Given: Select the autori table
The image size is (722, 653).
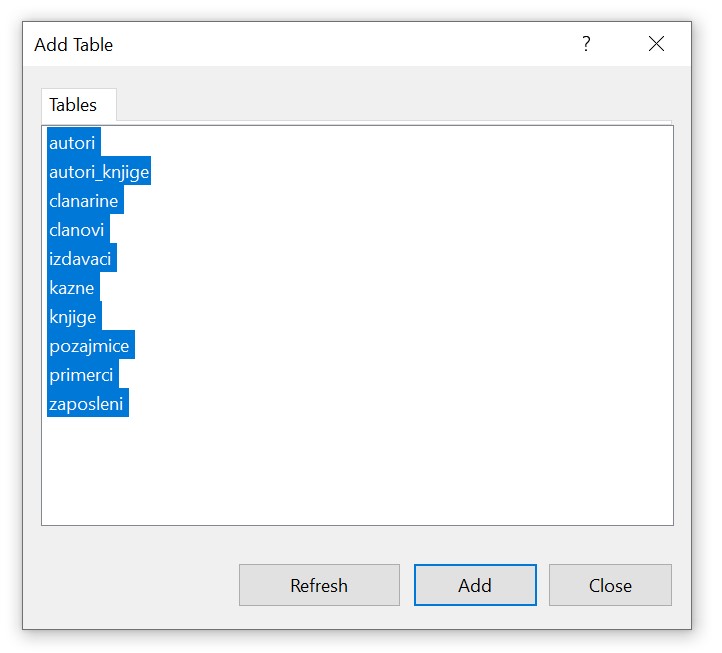Looking at the screenshot, I should pos(72,143).
